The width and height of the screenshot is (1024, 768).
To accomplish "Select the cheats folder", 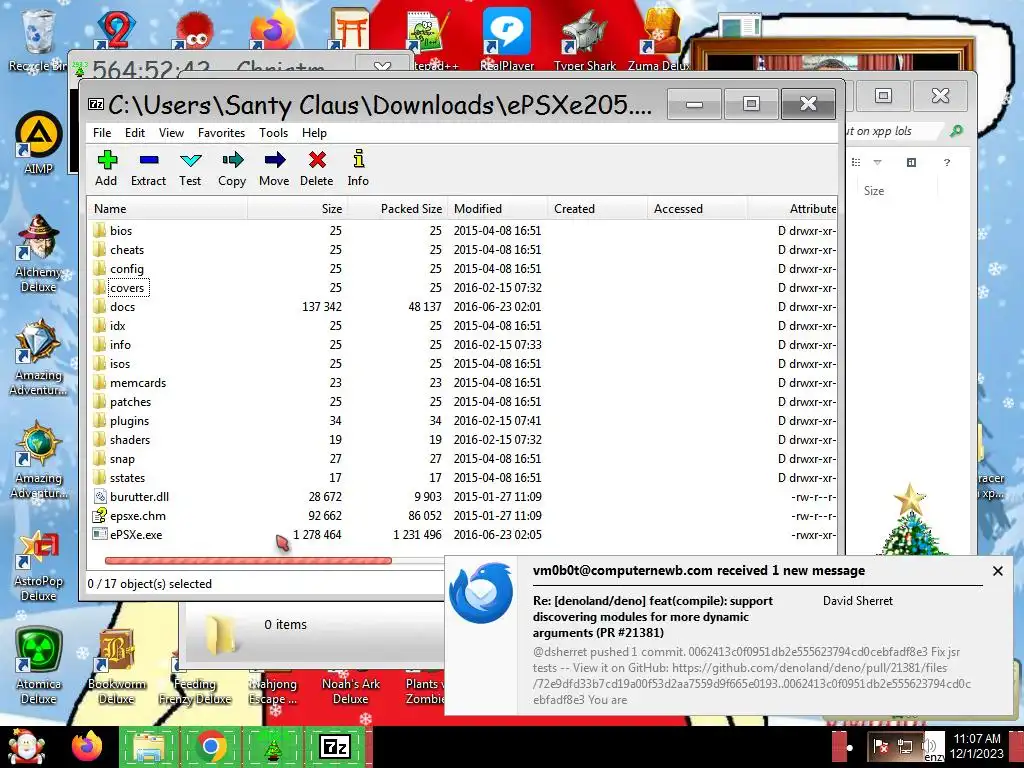I will coord(127,249).
